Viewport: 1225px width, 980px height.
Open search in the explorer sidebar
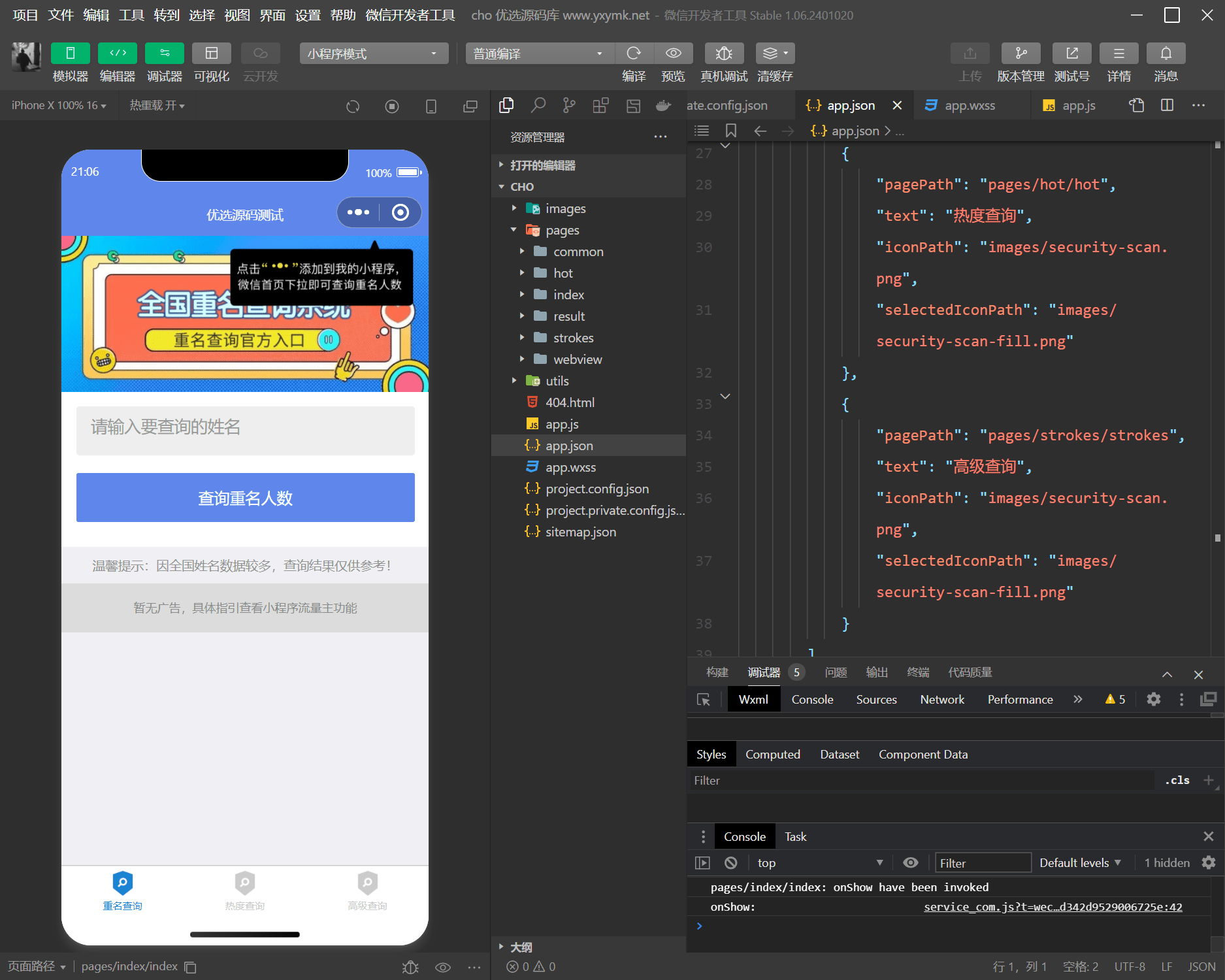click(538, 105)
